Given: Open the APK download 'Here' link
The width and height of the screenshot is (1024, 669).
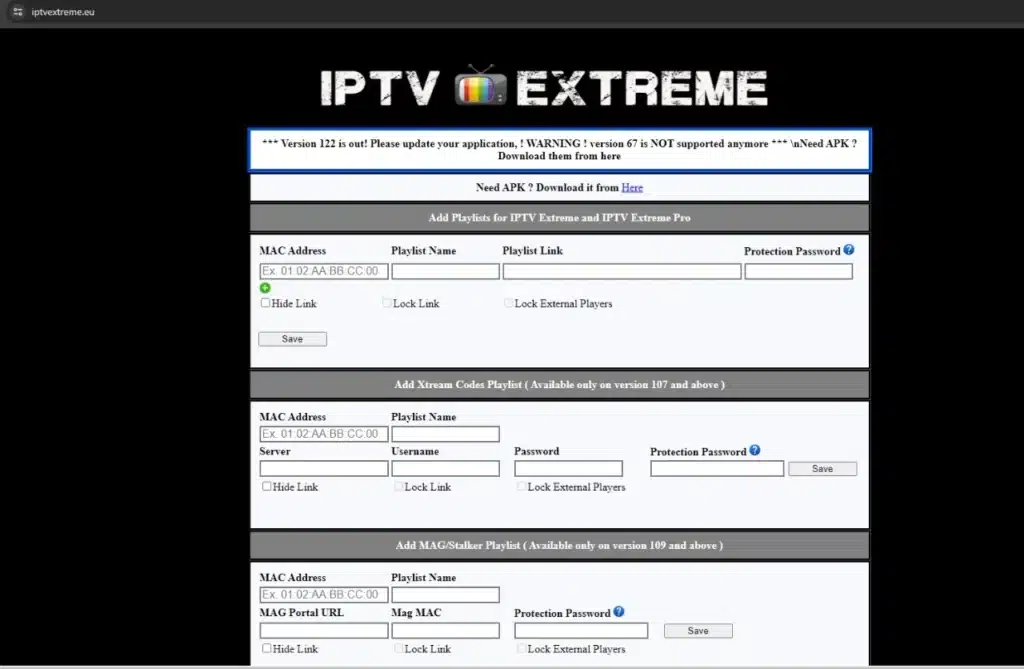Looking at the screenshot, I should tap(632, 188).
